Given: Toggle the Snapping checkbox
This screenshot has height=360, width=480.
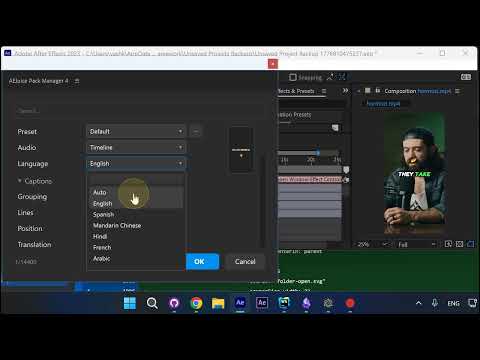Looking at the screenshot, I should click(x=293, y=77).
